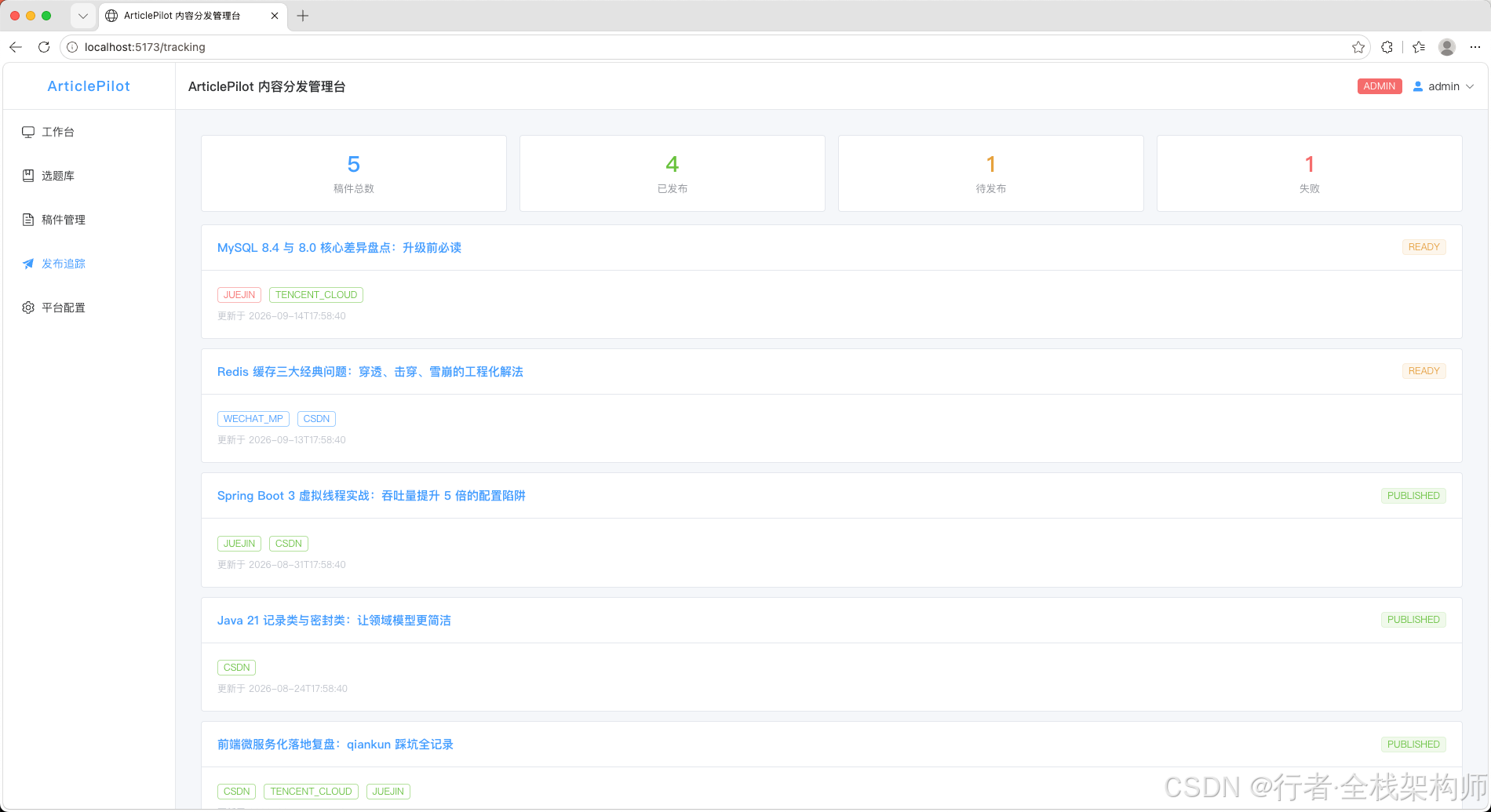Click the 稿件总数 statistic card
Image resolution: width=1491 pixels, height=812 pixels.
(354, 173)
